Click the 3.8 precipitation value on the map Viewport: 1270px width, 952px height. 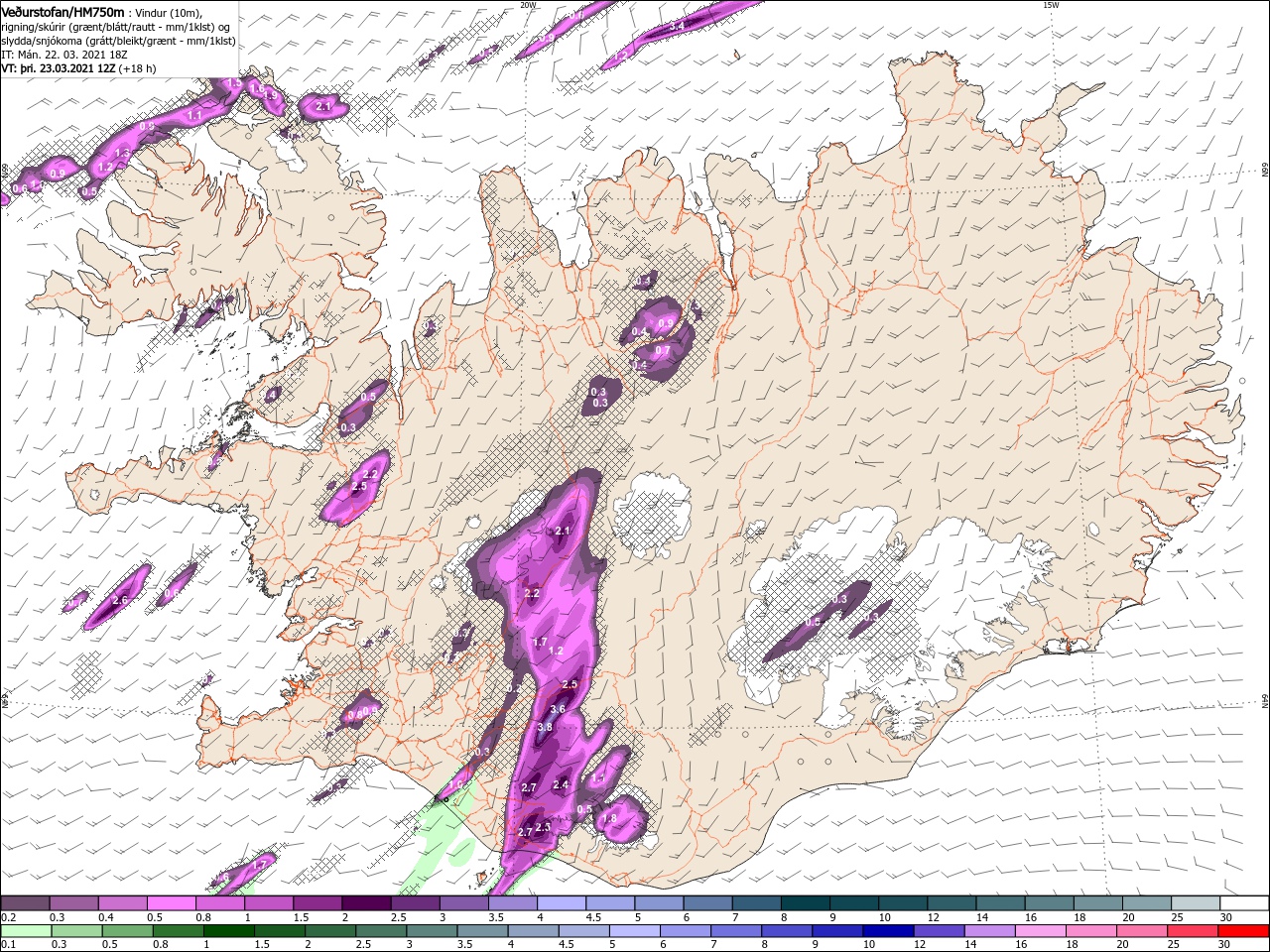point(545,728)
